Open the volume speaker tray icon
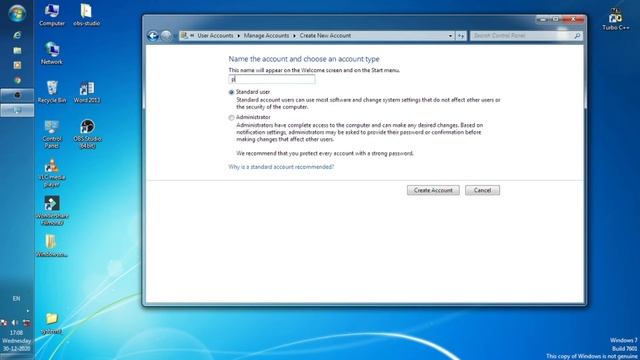 pos(15,323)
